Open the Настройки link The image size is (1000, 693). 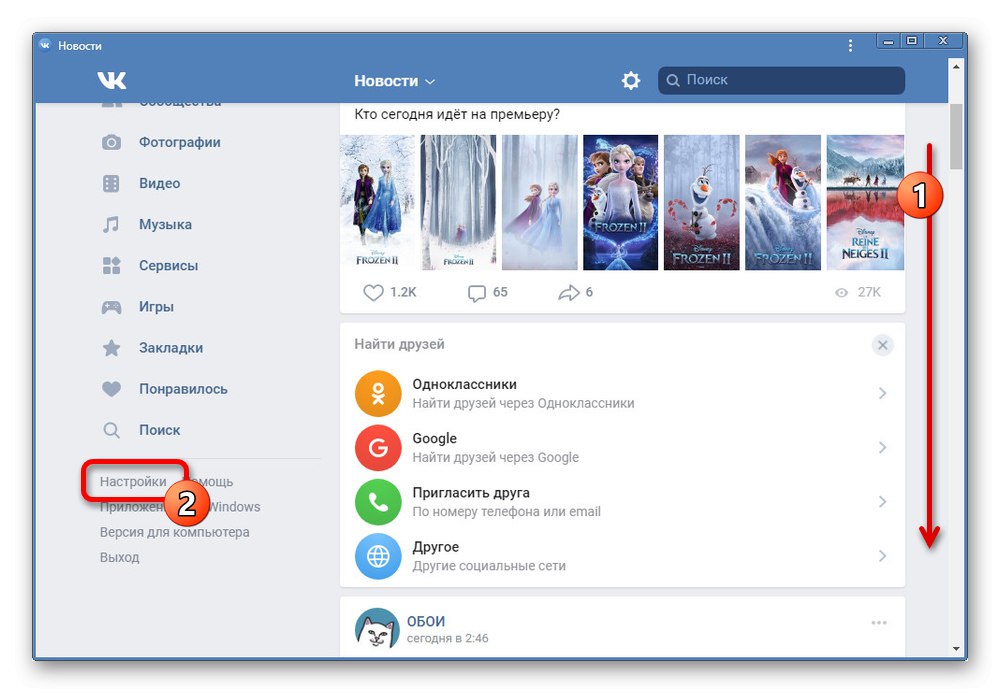pos(133,481)
